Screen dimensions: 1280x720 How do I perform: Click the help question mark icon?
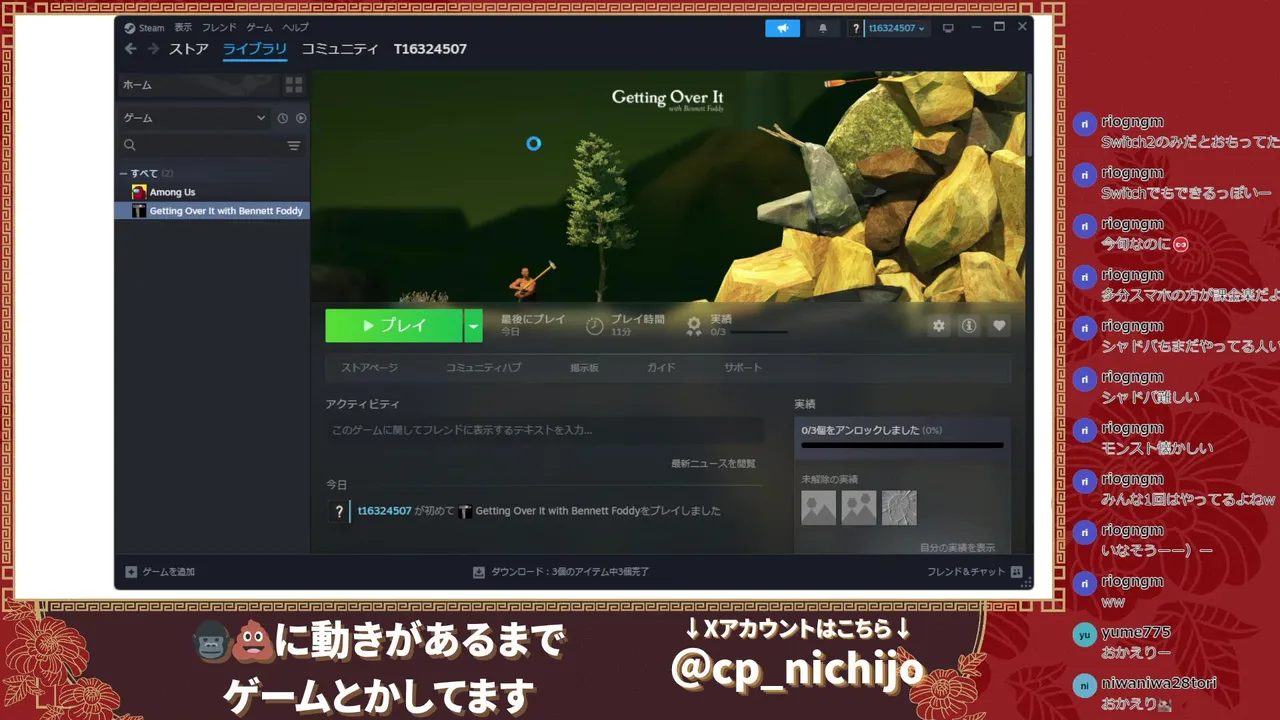tap(856, 28)
